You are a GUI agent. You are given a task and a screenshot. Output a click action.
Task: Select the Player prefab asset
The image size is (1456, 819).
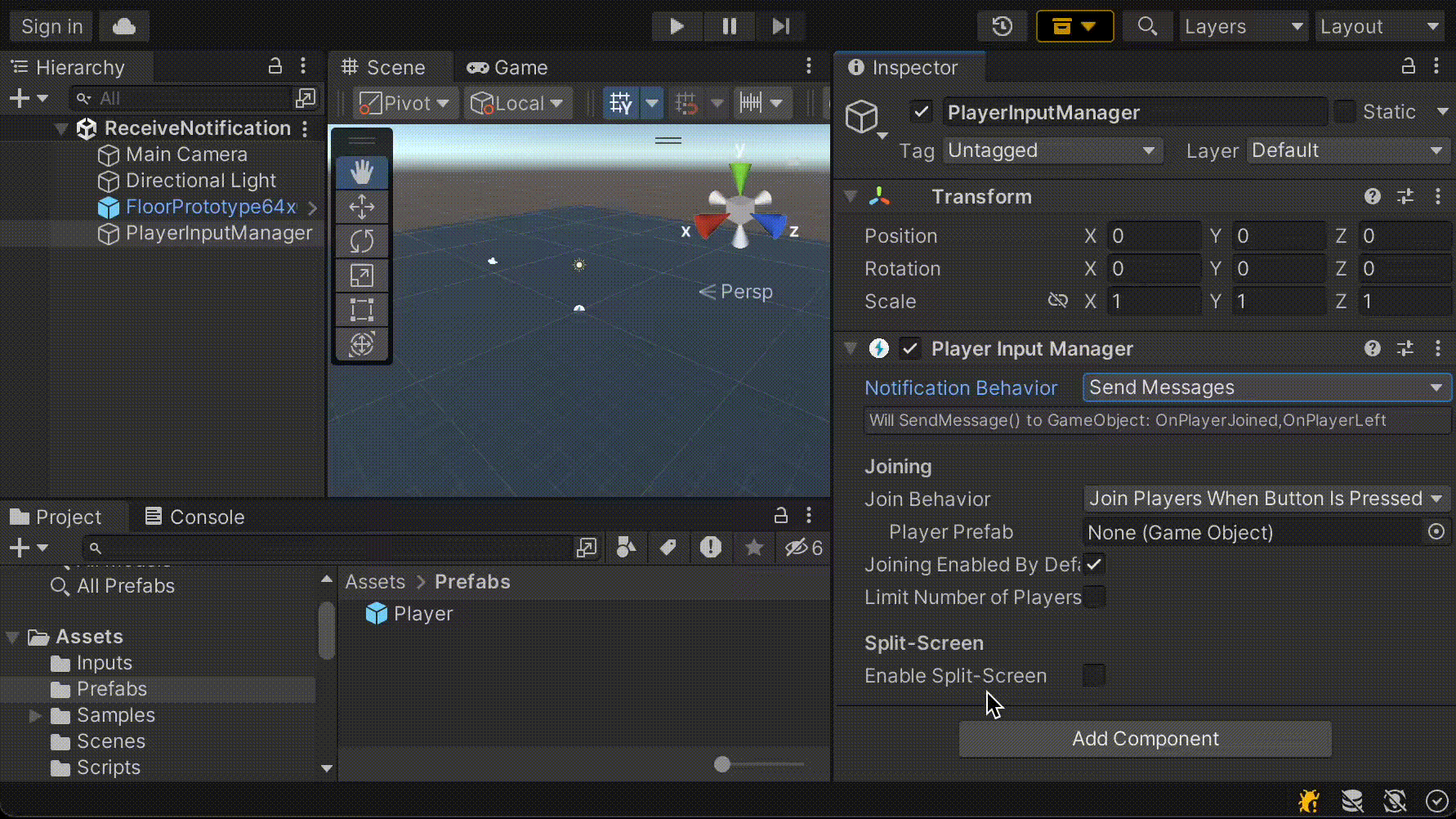(x=409, y=614)
